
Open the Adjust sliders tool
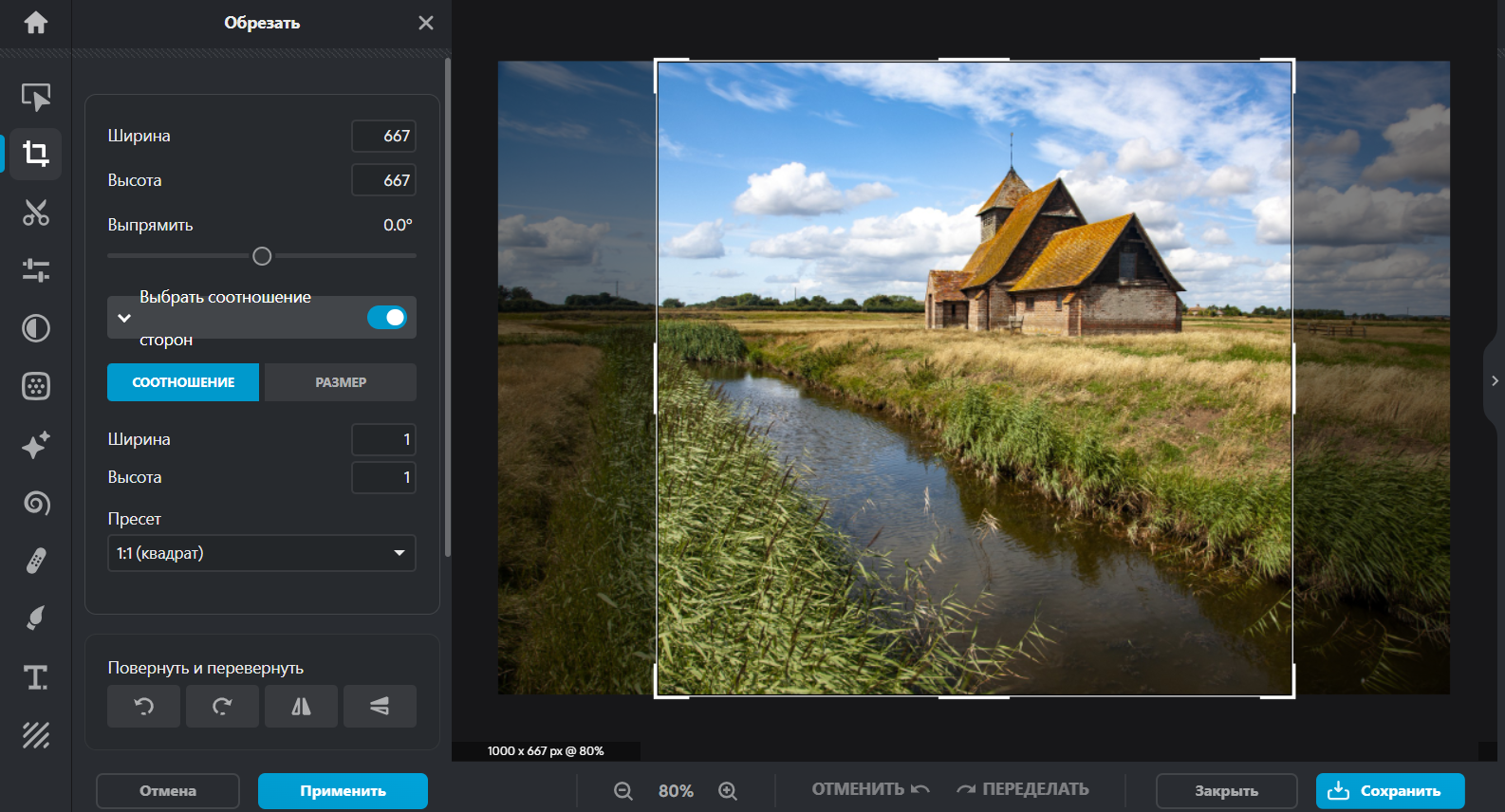[36, 270]
